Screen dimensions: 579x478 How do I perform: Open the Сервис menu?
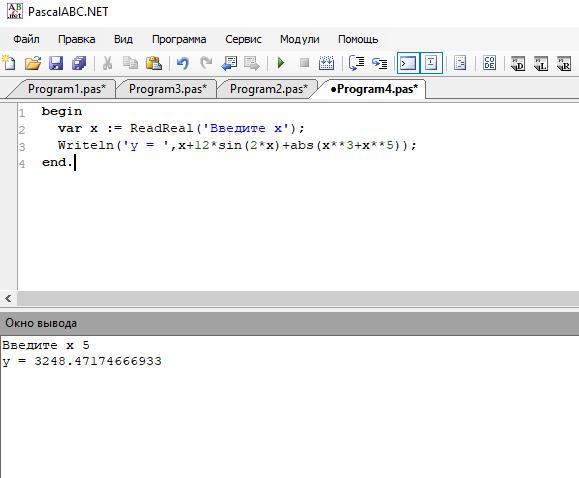point(243,39)
